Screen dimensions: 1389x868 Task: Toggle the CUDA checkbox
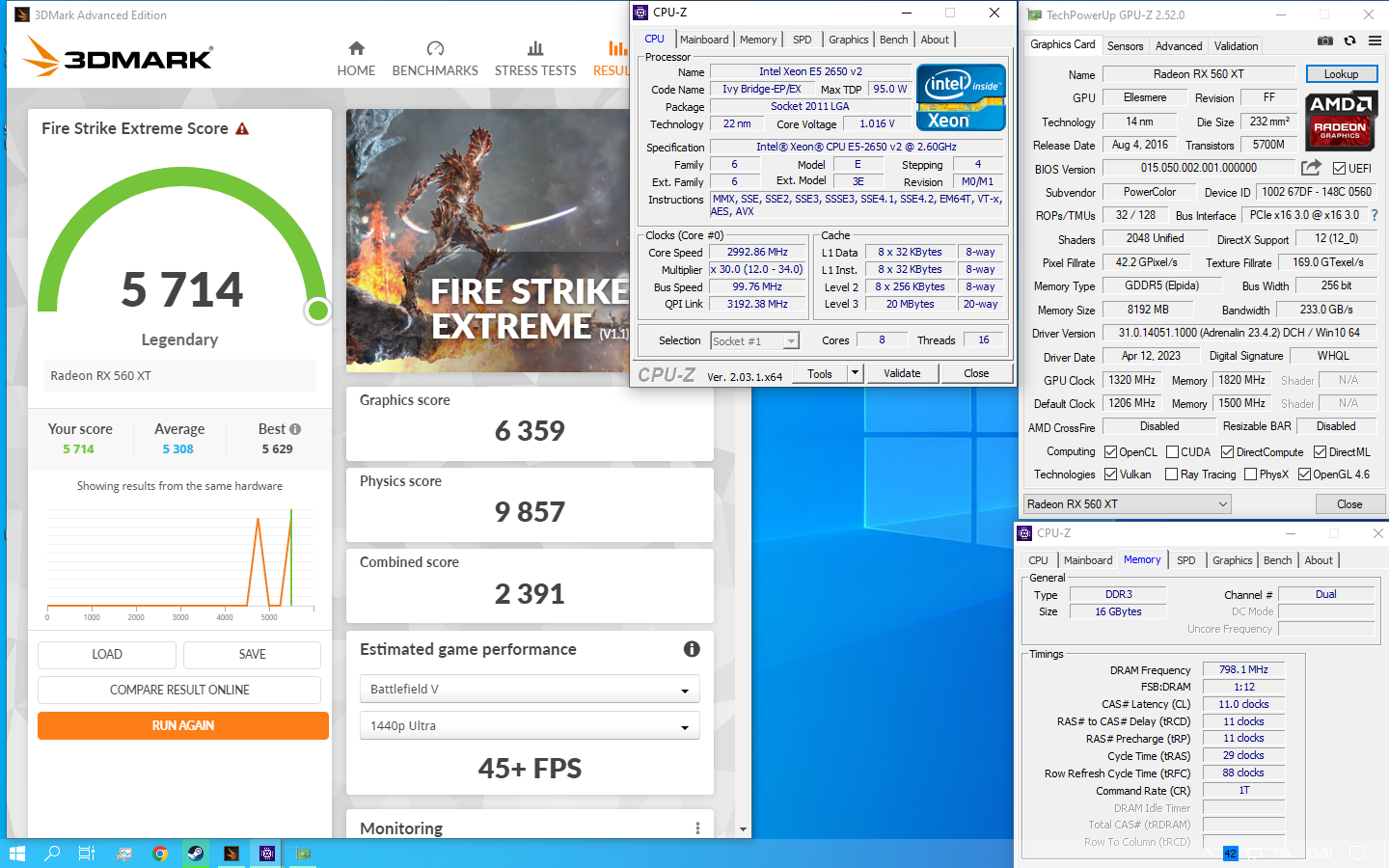[x=1173, y=451]
